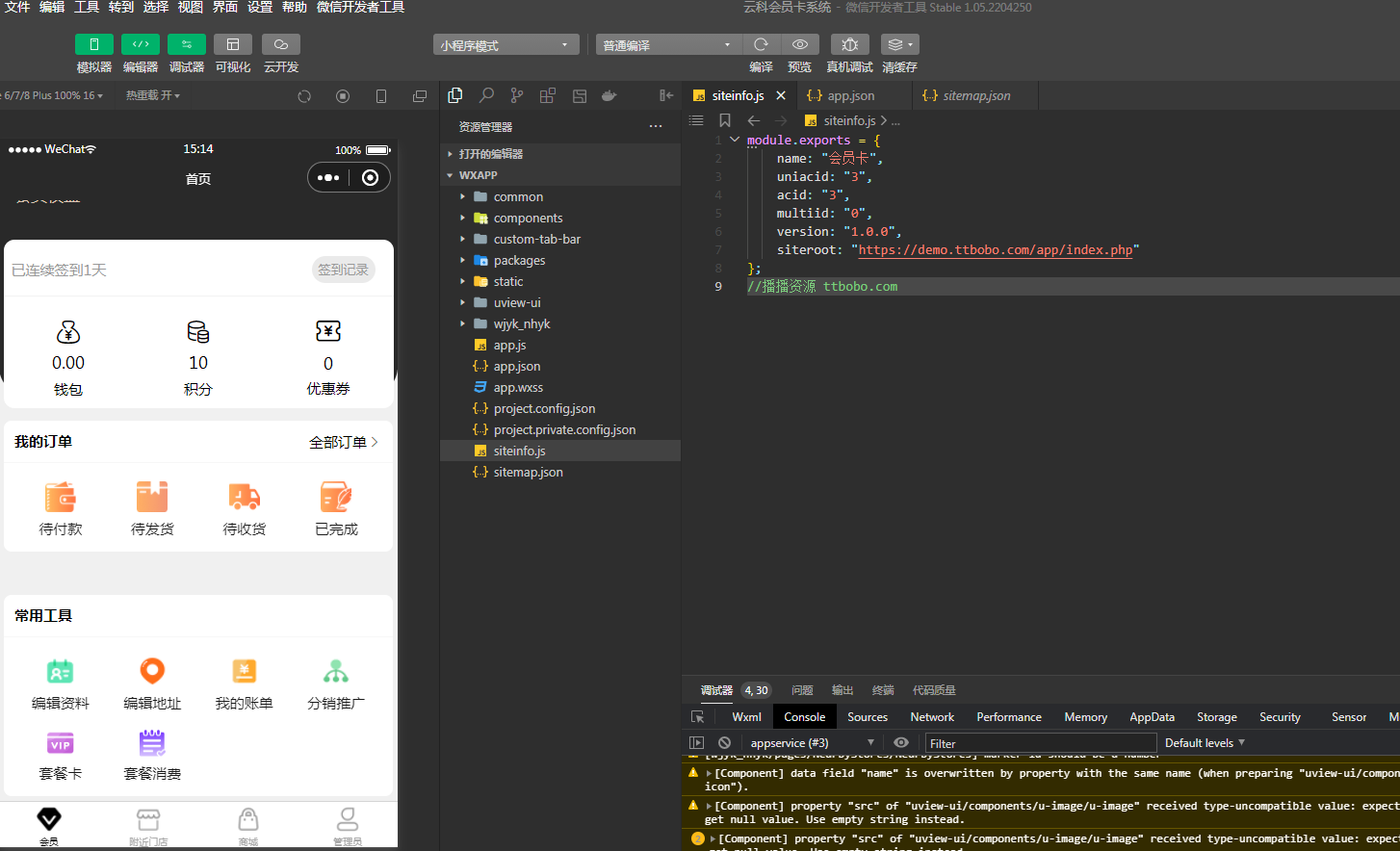The width and height of the screenshot is (1400, 851).
Task: Toggle the Visualization panel button
Action: (233, 44)
